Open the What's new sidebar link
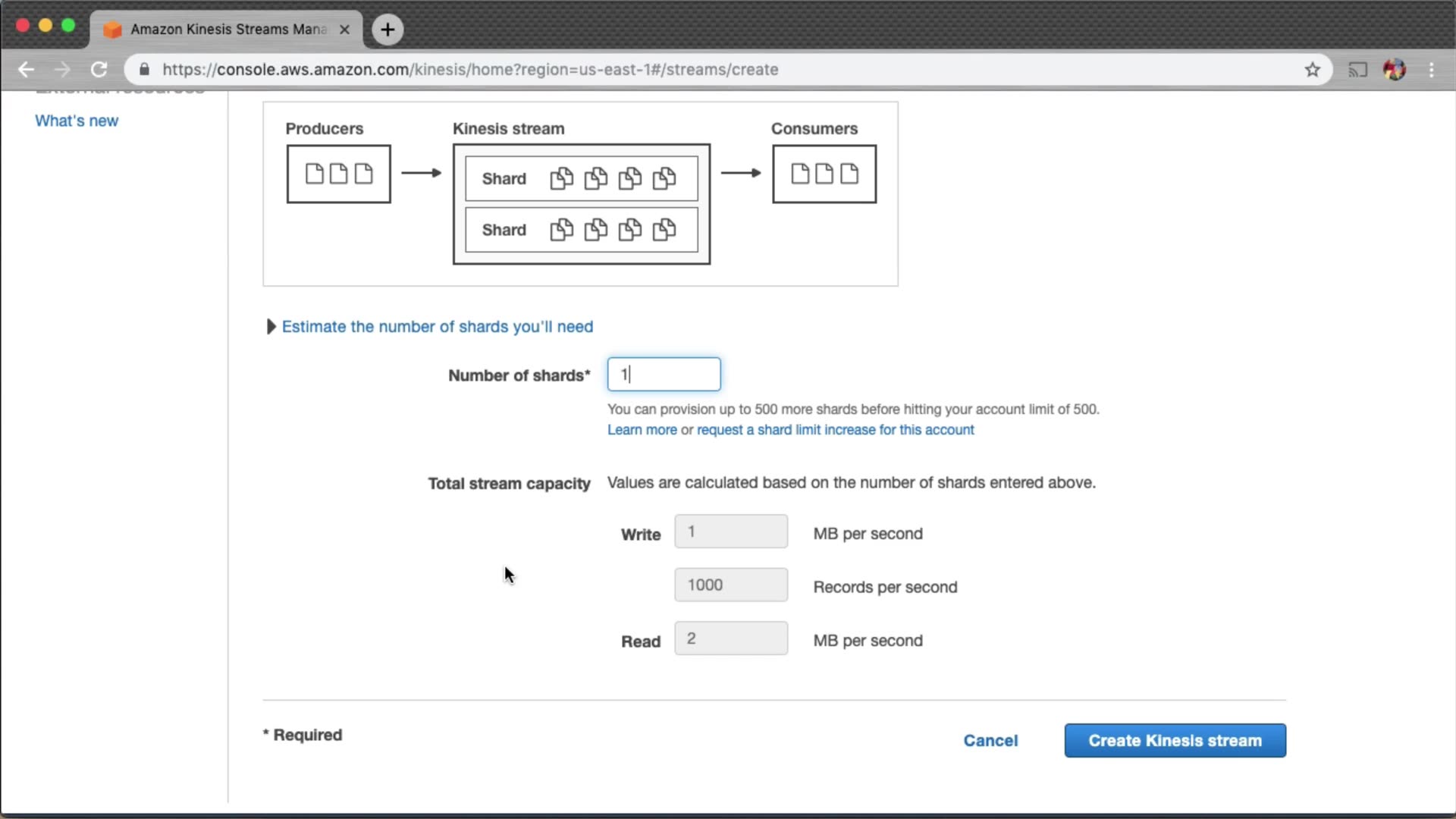This screenshot has height=819, width=1456. 77,121
